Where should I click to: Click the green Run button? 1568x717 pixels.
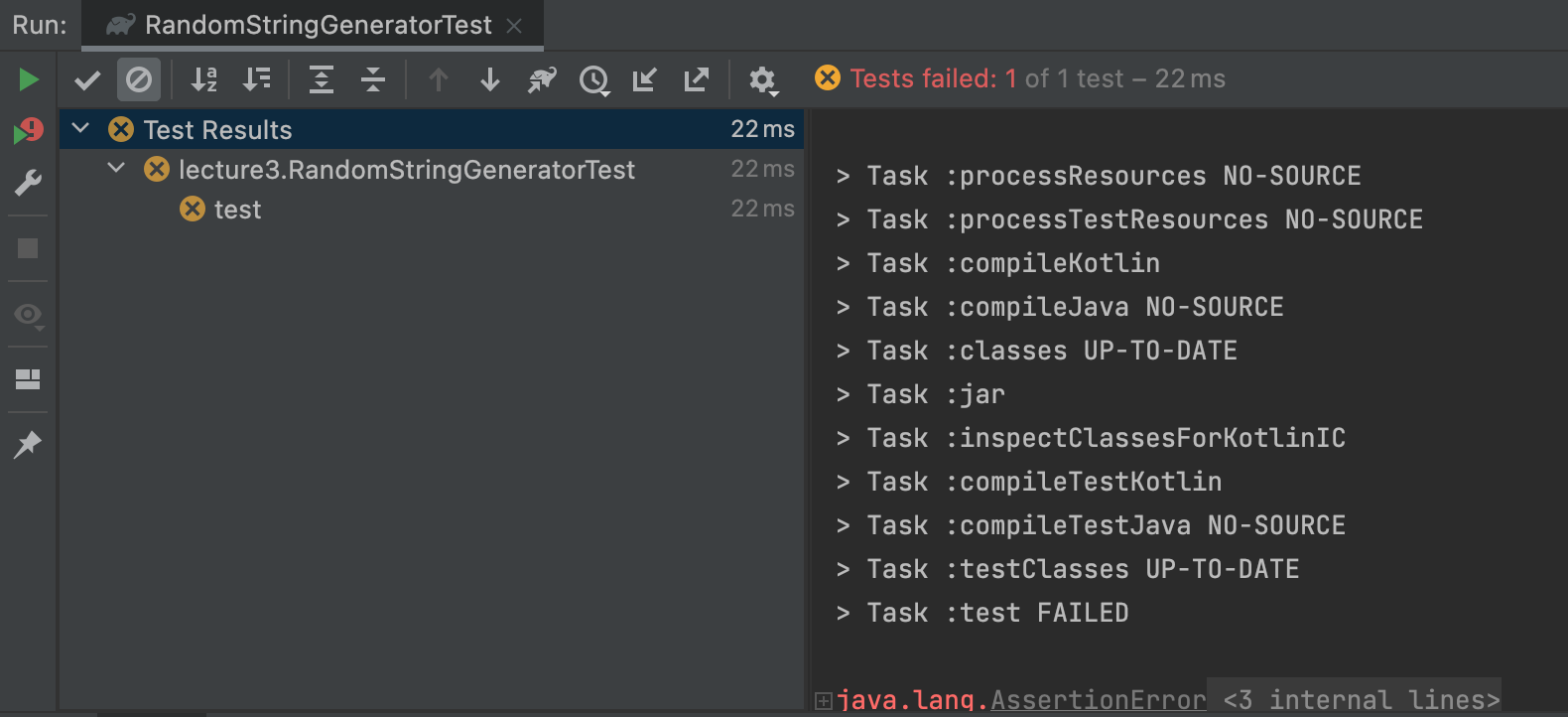pos(29,79)
